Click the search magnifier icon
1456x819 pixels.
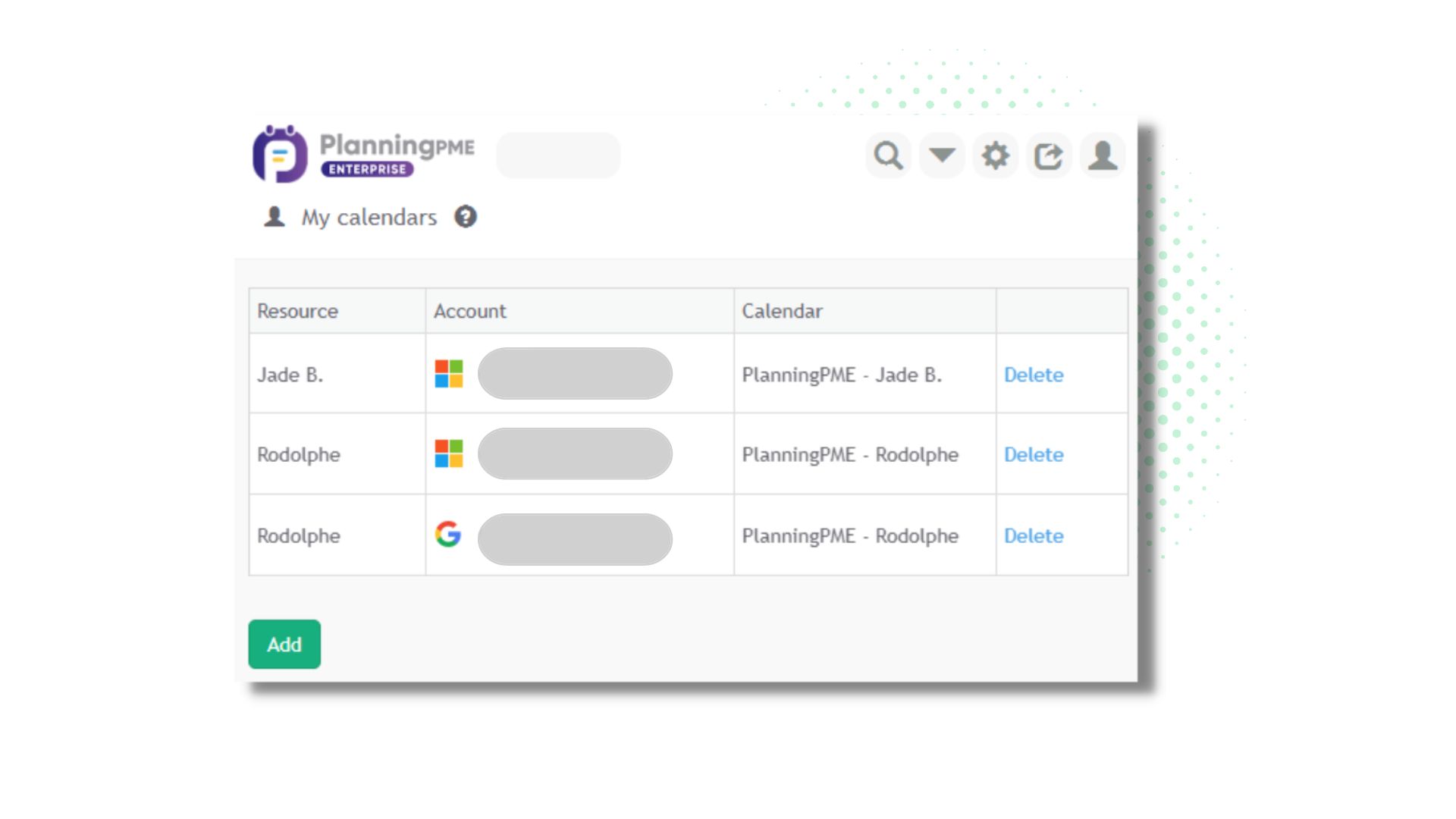(x=888, y=155)
